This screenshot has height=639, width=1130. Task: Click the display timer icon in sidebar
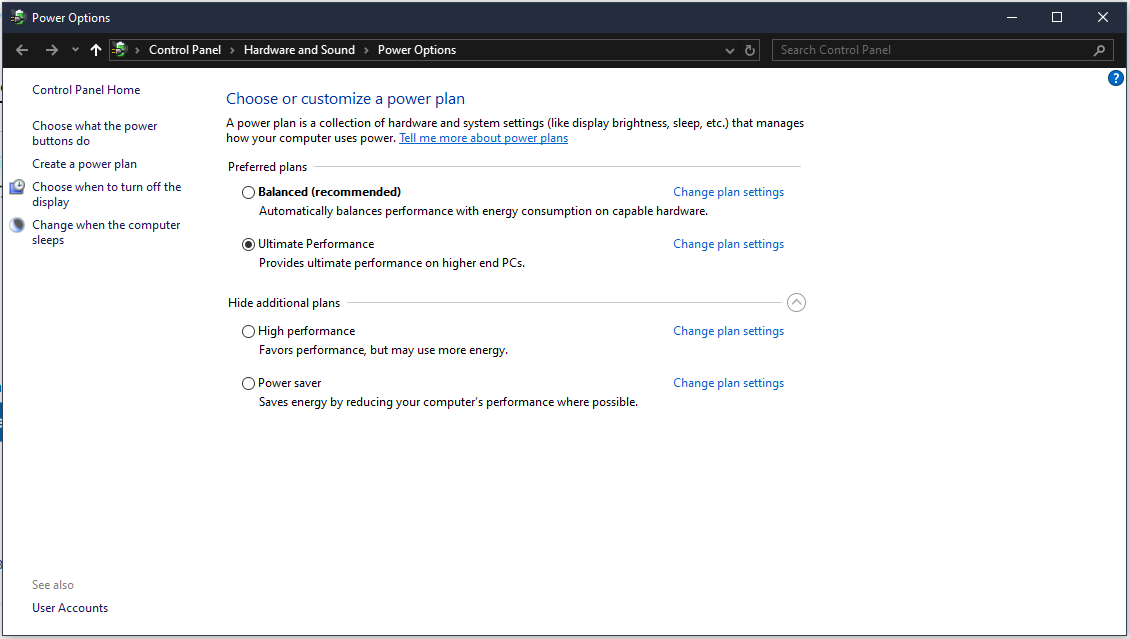[x=17, y=187]
